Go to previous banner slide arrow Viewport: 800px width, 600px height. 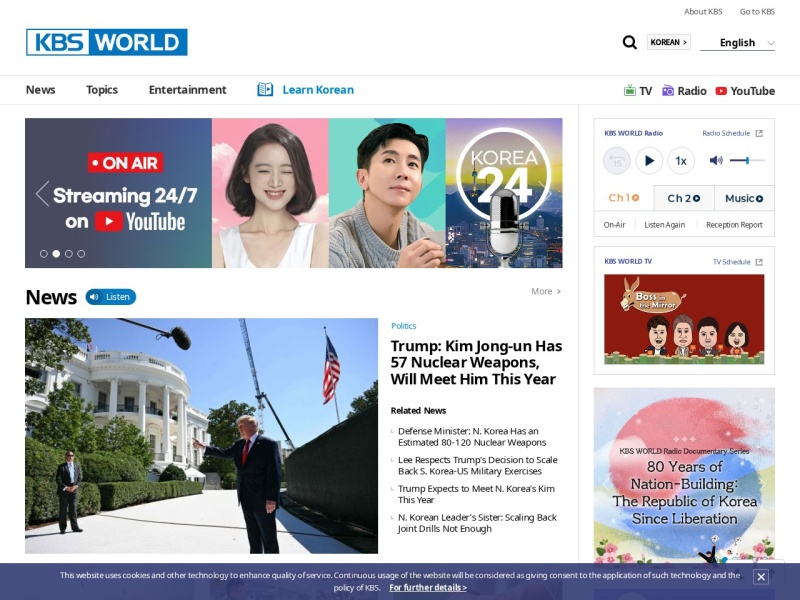point(42,193)
